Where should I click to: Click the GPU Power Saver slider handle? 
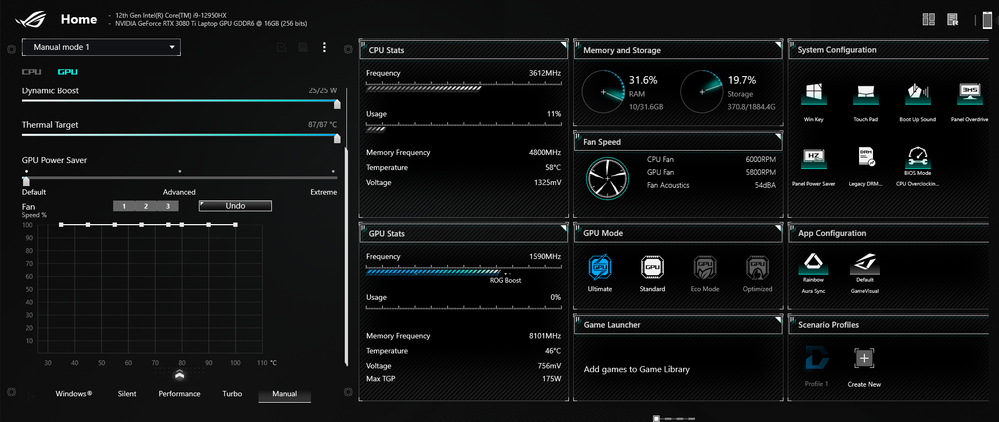pyautogui.click(x=26, y=182)
